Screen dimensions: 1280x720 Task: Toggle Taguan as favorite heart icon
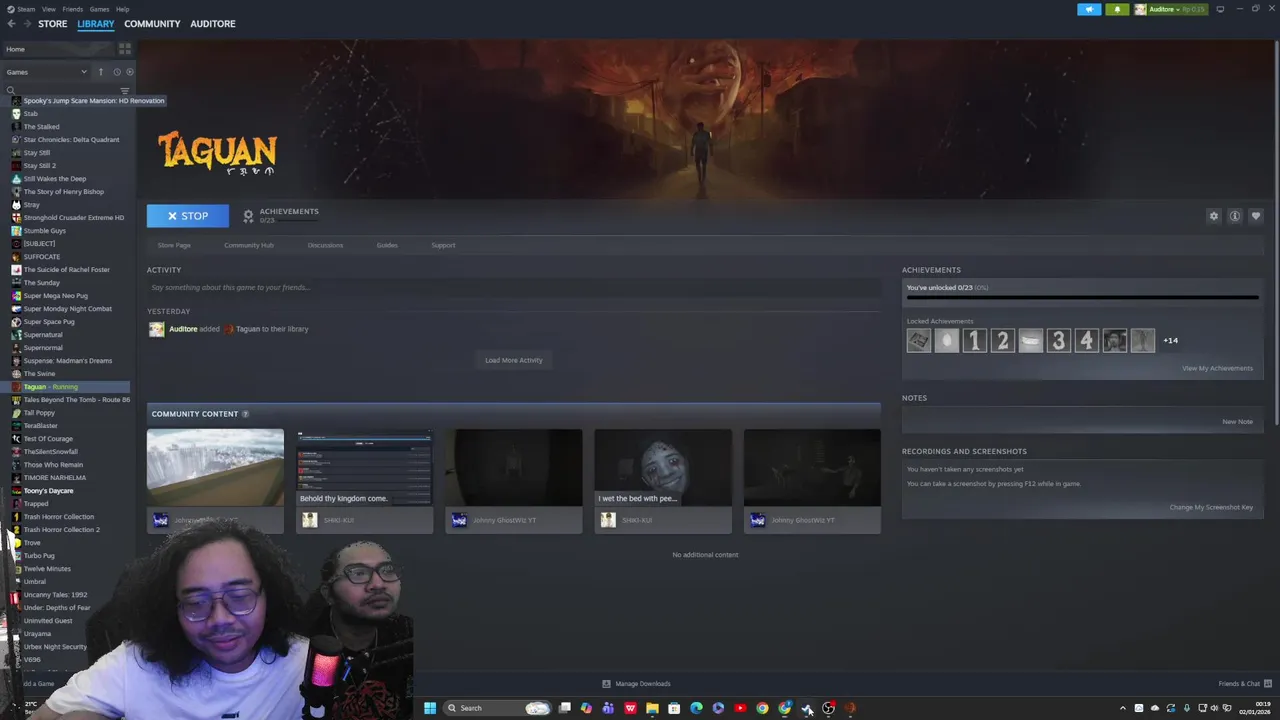click(1256, 216)
